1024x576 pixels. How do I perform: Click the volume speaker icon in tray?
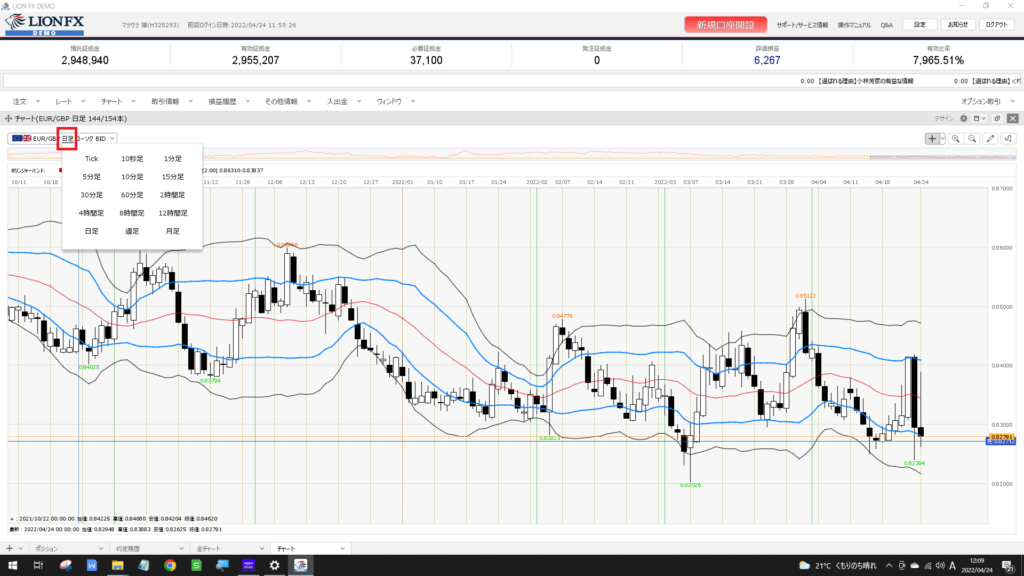point(940,566)
